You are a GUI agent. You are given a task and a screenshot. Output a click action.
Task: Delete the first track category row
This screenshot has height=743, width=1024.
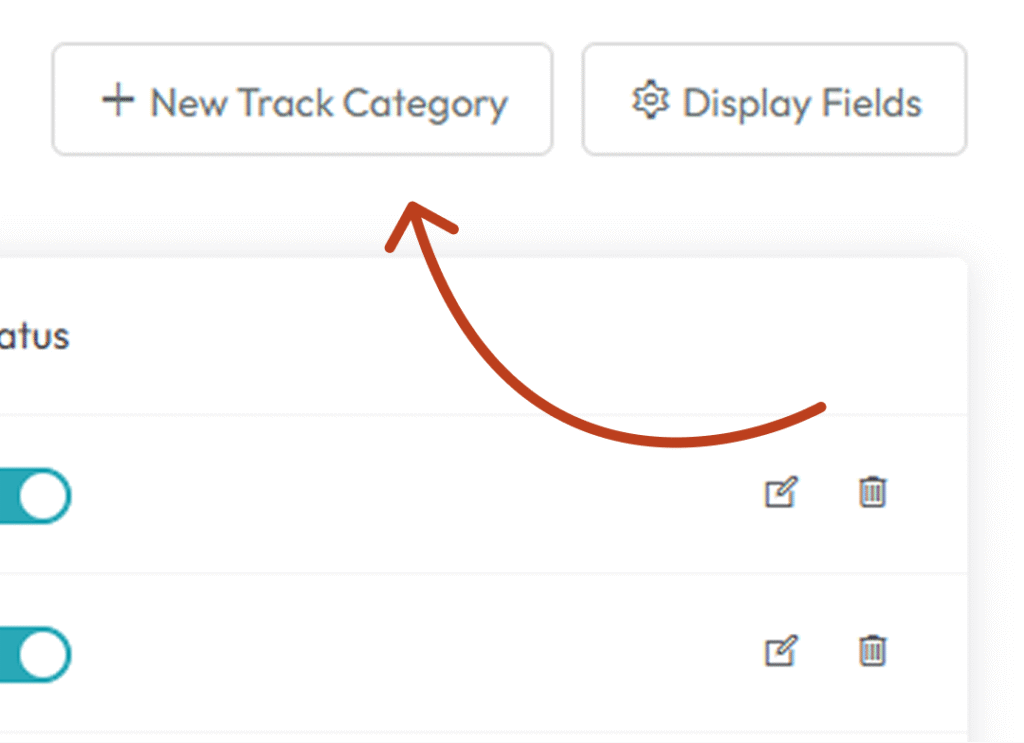[872, 492]
